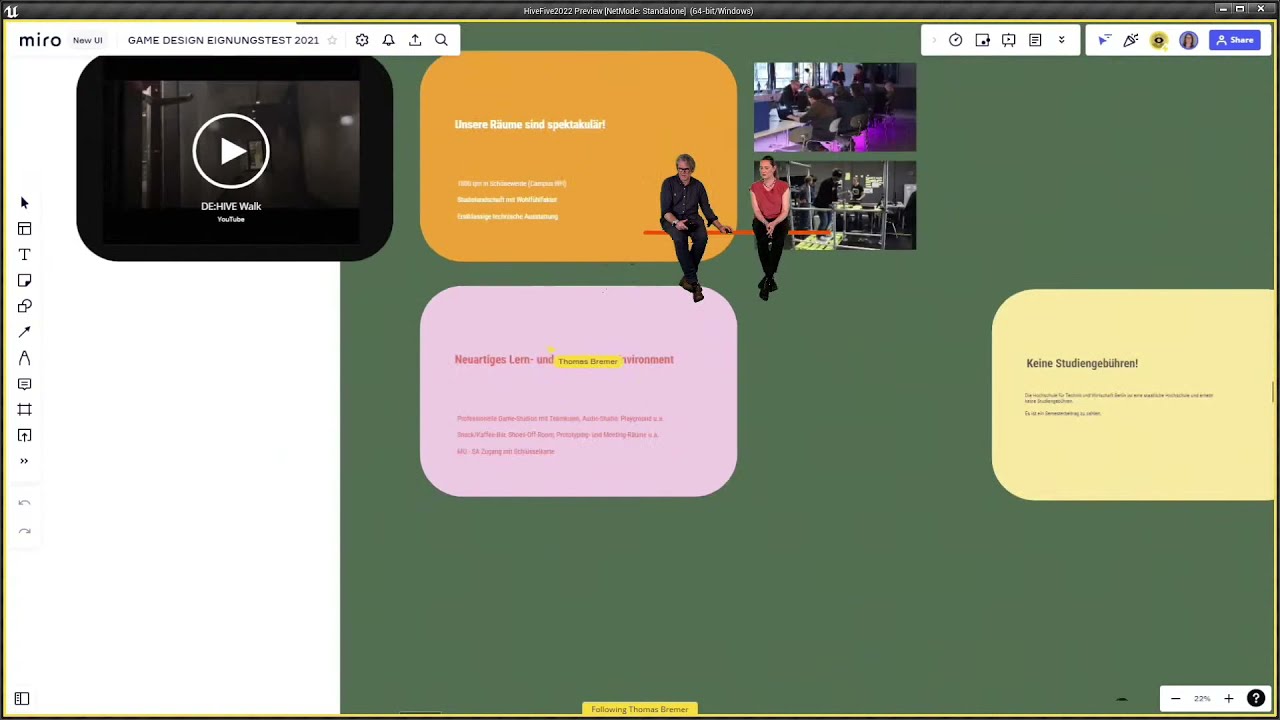
Task: Open the user profile avatar
Action: [x=1188, y=40]
